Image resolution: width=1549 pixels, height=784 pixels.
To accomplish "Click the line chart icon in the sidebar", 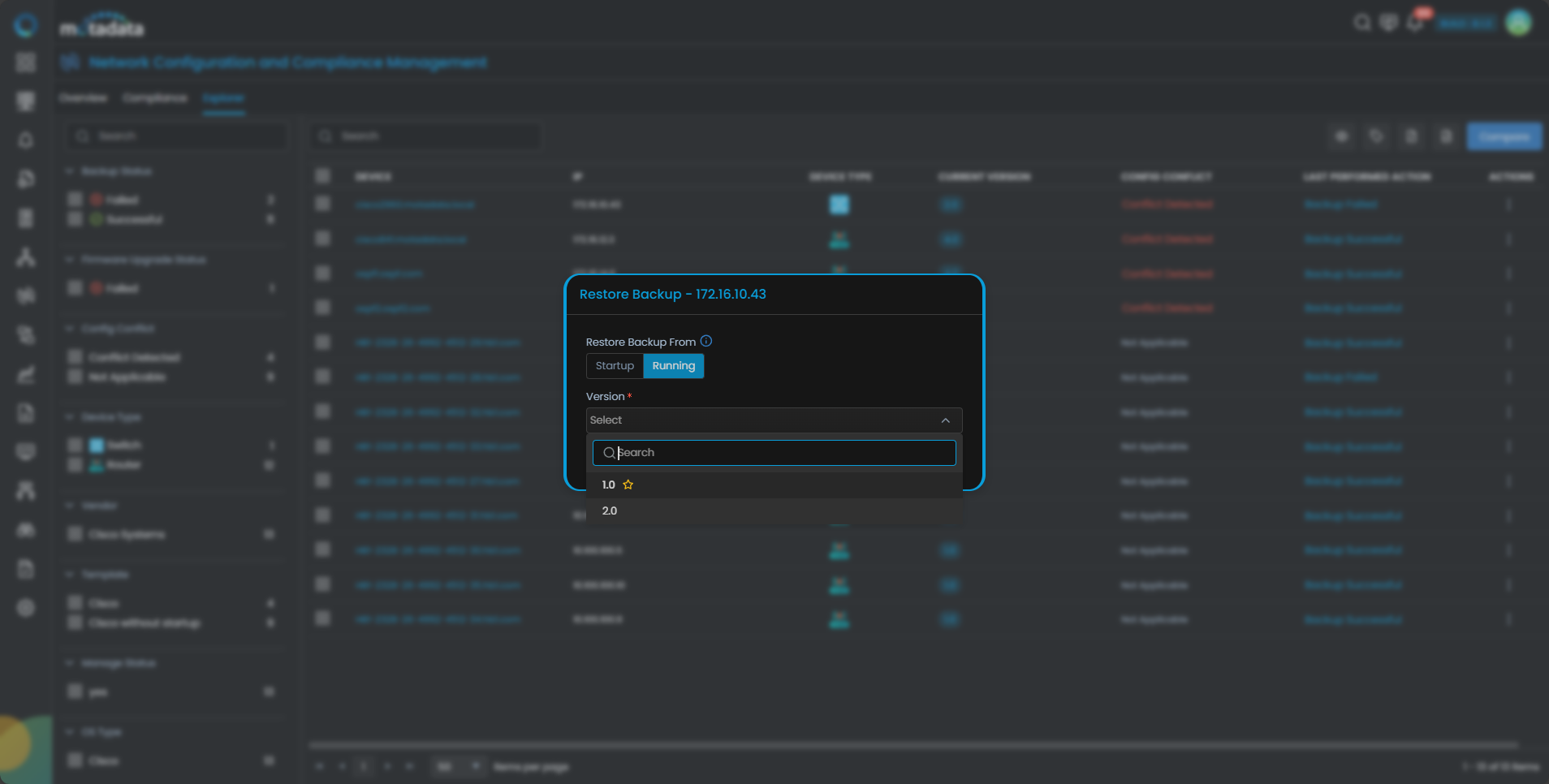I will pos(26,374).
